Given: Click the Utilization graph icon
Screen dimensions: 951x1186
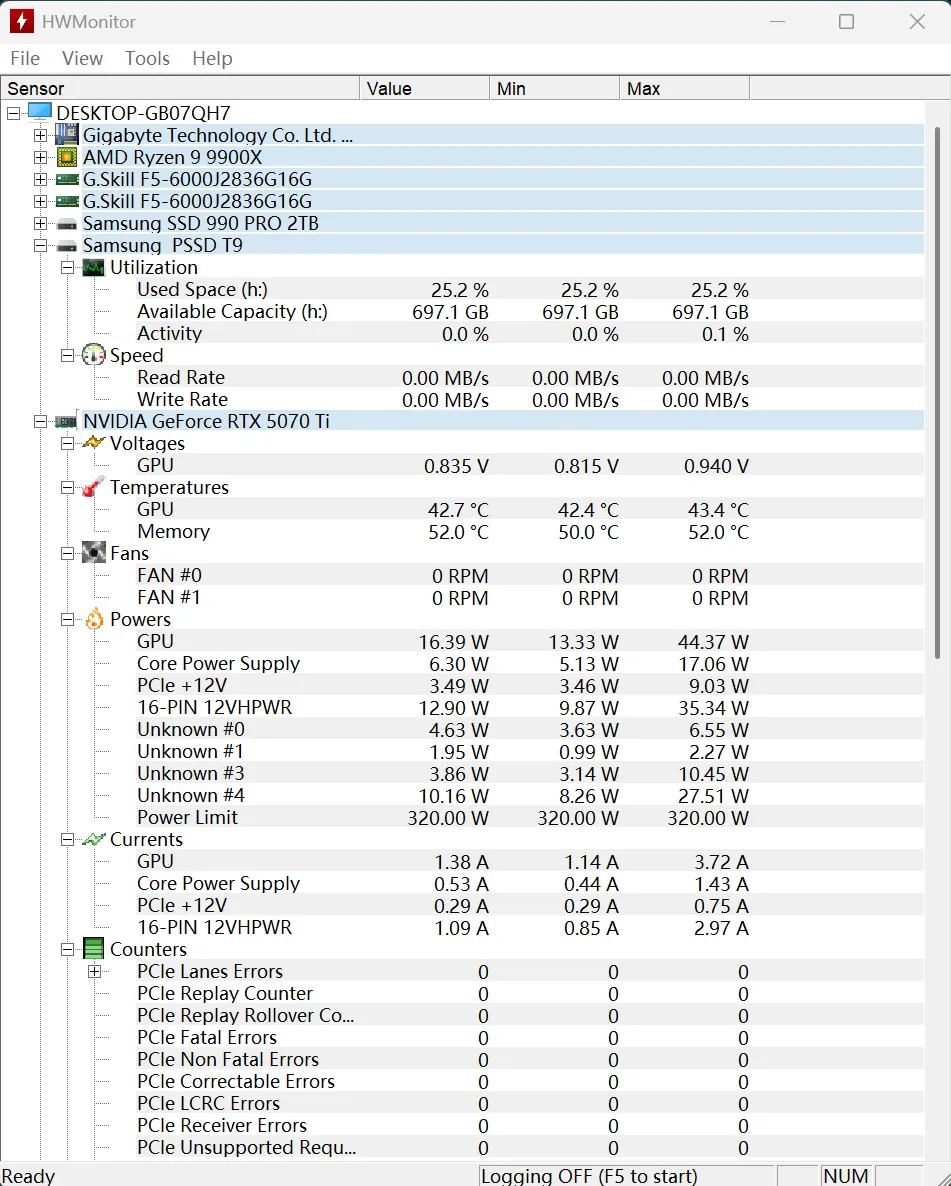Looking at the screenshot, I should coord(93,267).
